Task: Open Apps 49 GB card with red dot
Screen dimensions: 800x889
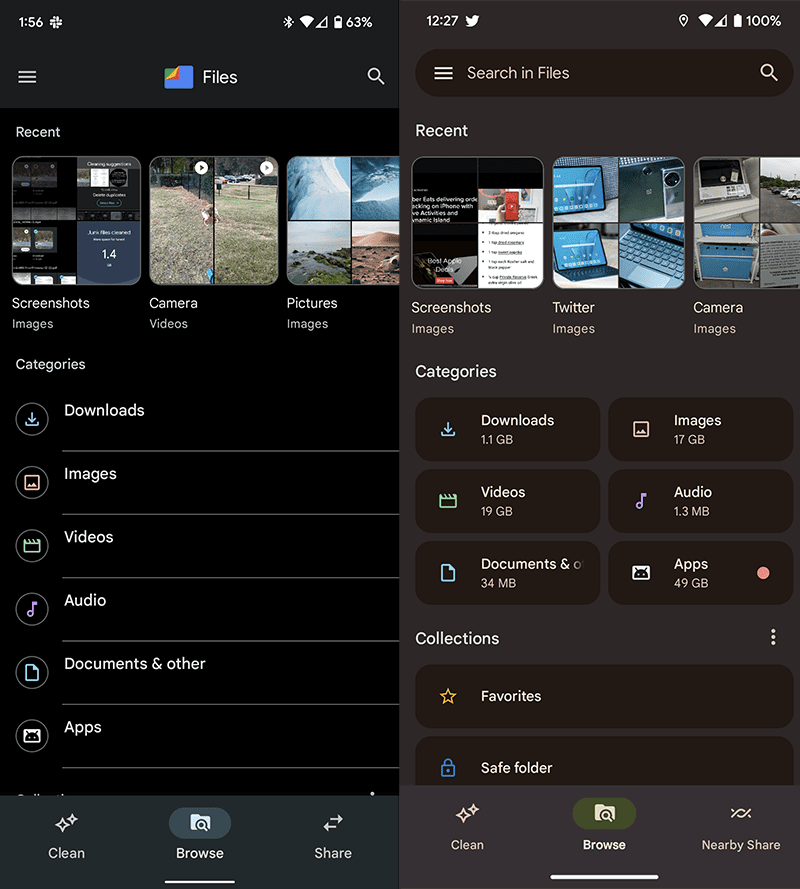Action: coord(700,573)
